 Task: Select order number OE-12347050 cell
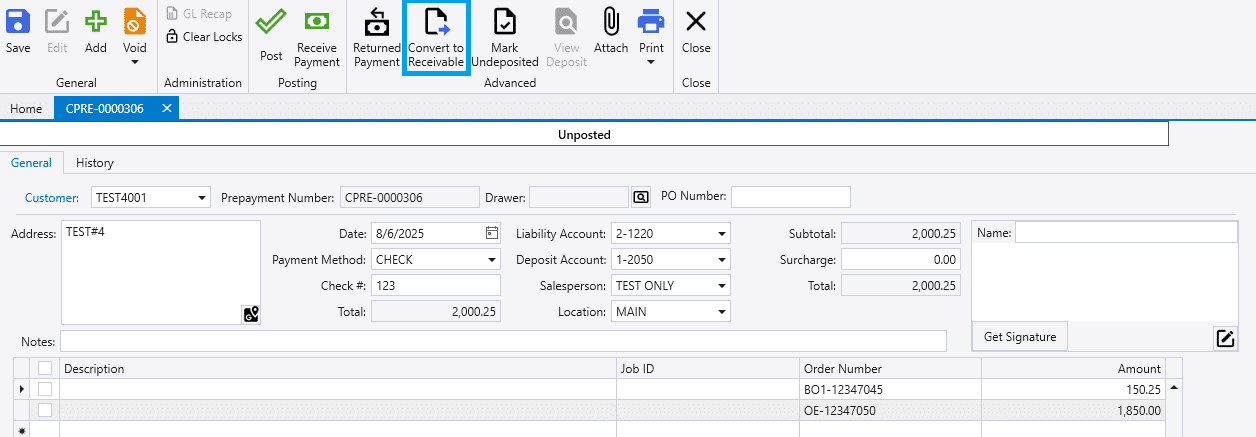(x=890, y=409)
